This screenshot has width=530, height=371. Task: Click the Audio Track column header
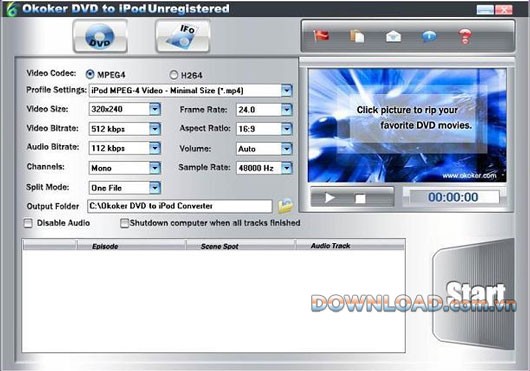click(x=350, y=246)
